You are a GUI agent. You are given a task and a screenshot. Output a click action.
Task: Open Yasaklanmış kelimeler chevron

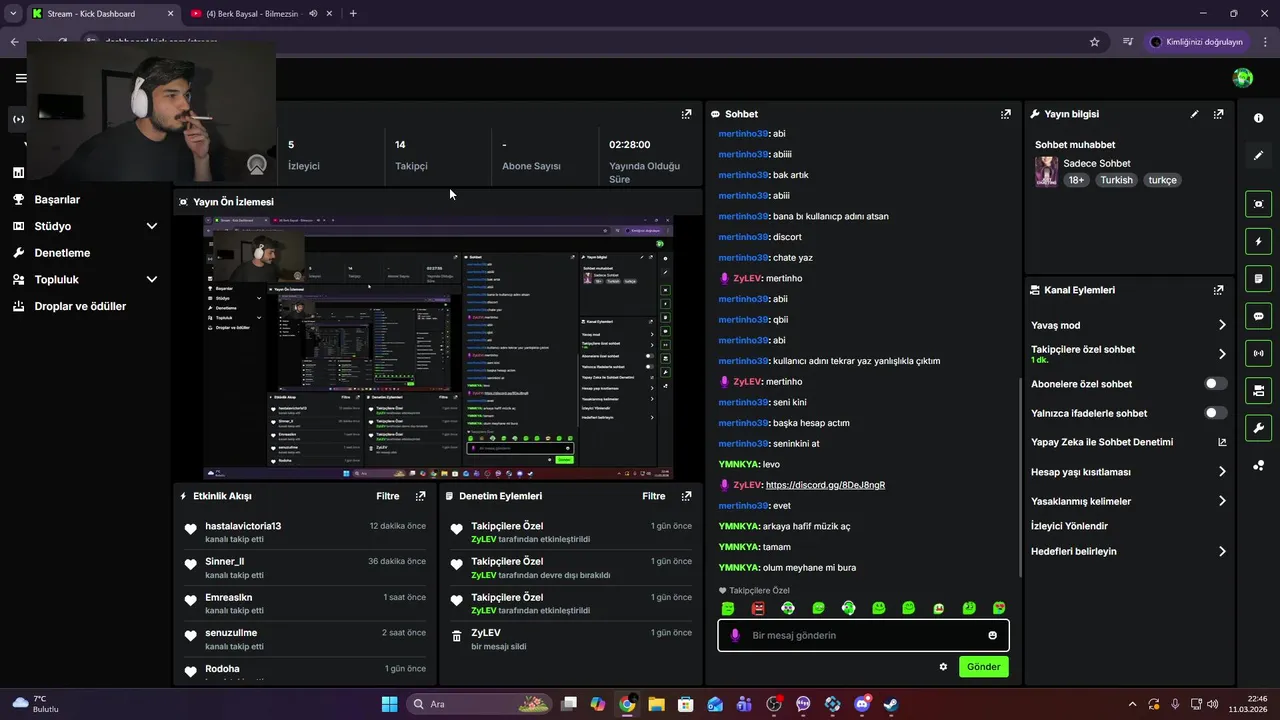pos(1222,501)
